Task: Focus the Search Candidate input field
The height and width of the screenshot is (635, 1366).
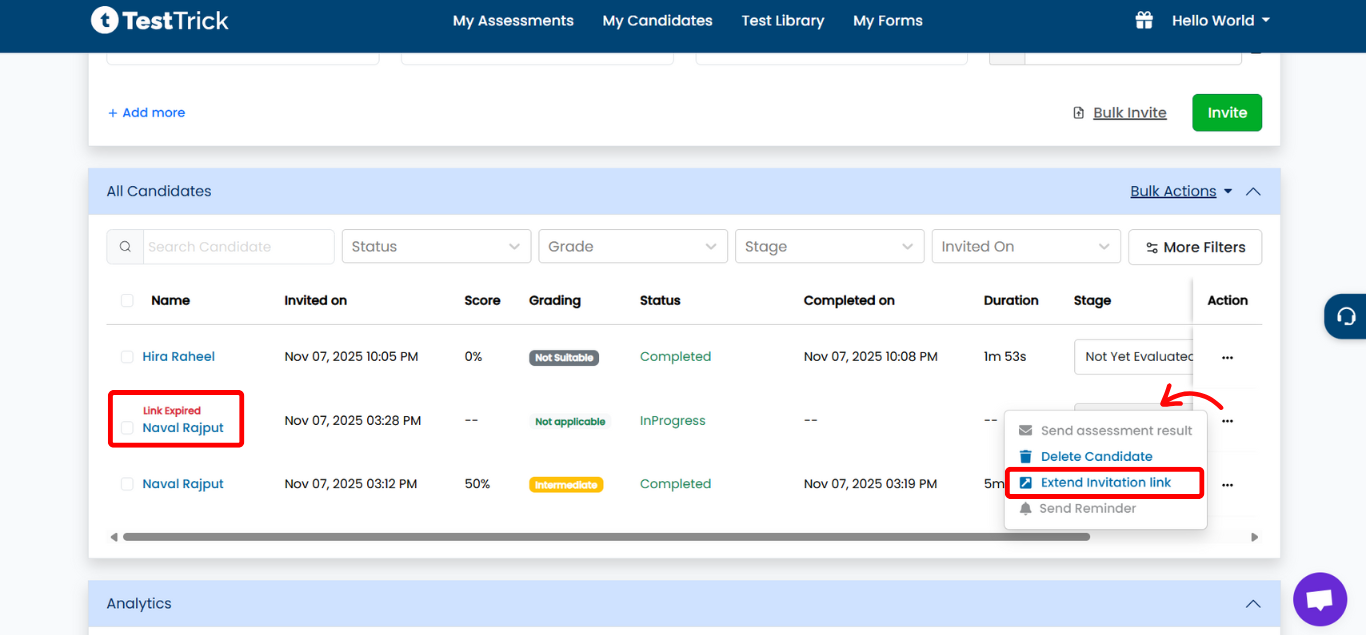Action: click(238, 247)
